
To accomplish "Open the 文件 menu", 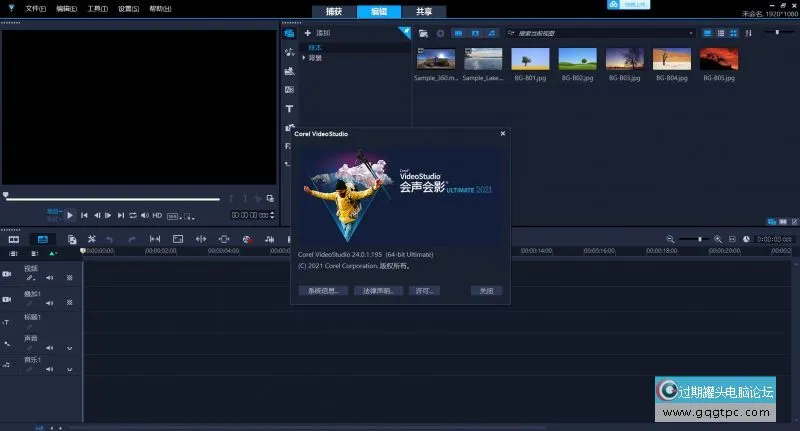I will (35, 8).
